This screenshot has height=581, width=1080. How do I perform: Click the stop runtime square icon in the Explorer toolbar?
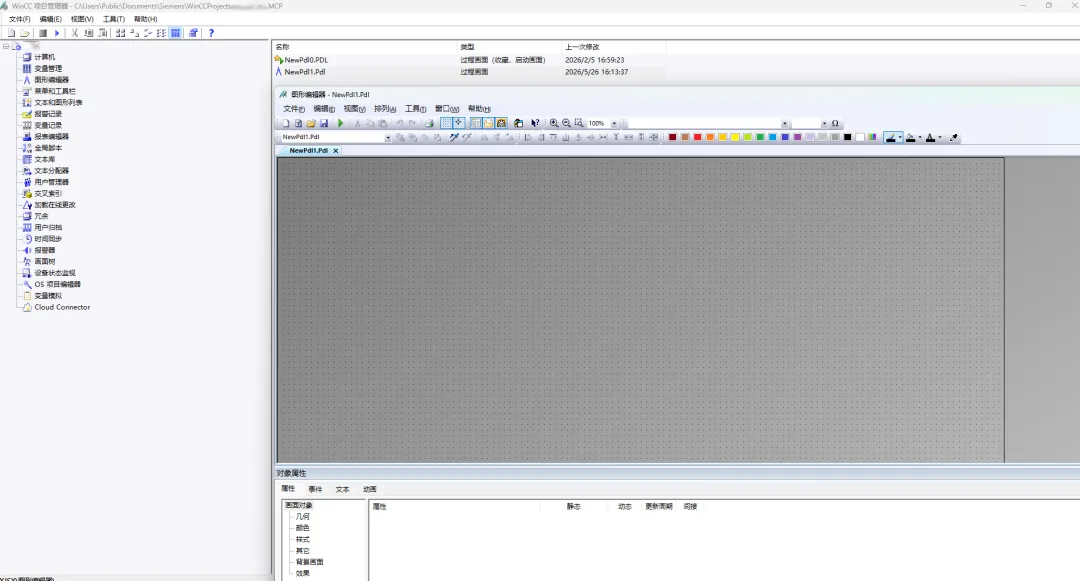[43, 33]
